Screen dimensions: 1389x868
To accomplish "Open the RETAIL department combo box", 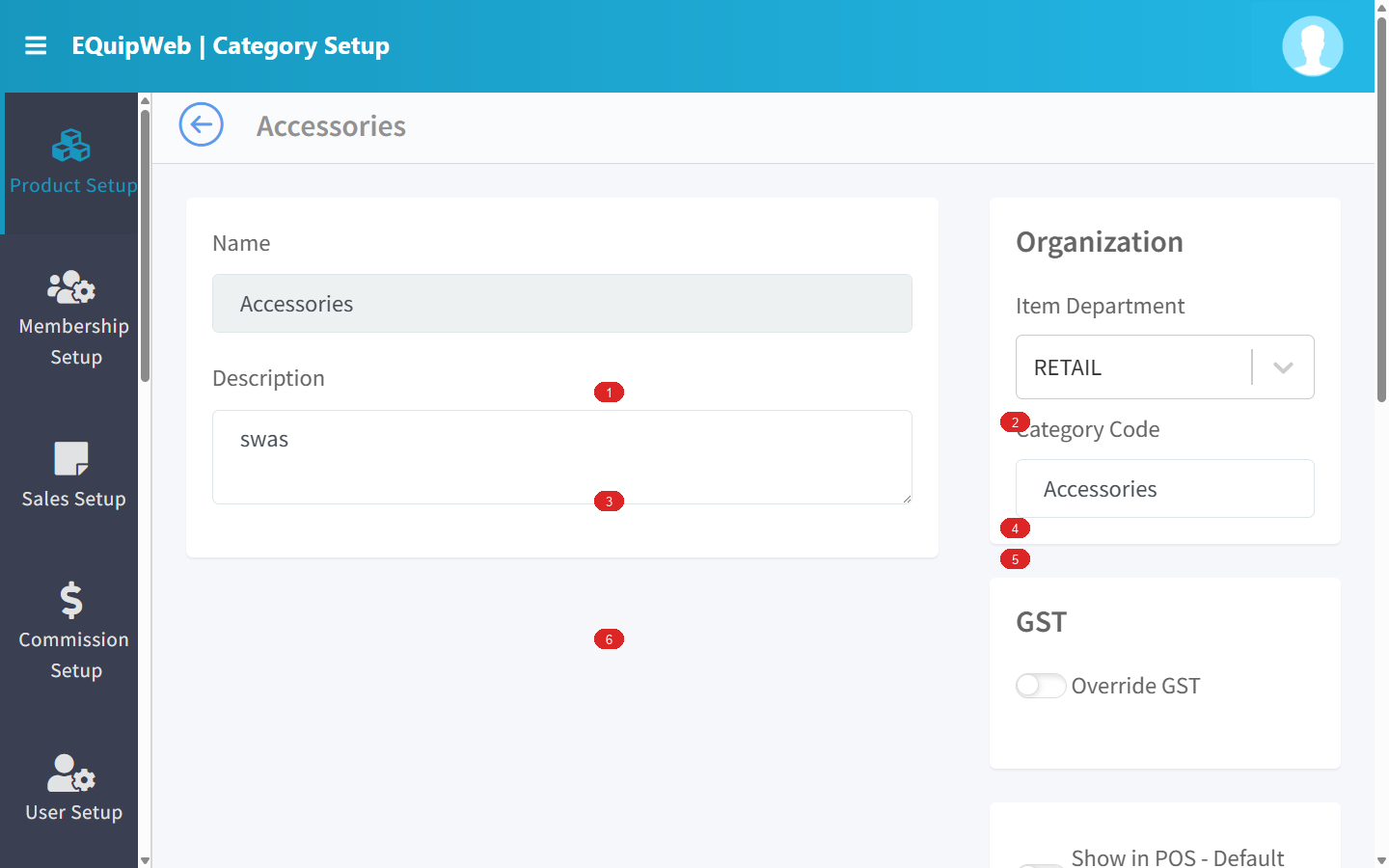I will [x=1164, y=367].
